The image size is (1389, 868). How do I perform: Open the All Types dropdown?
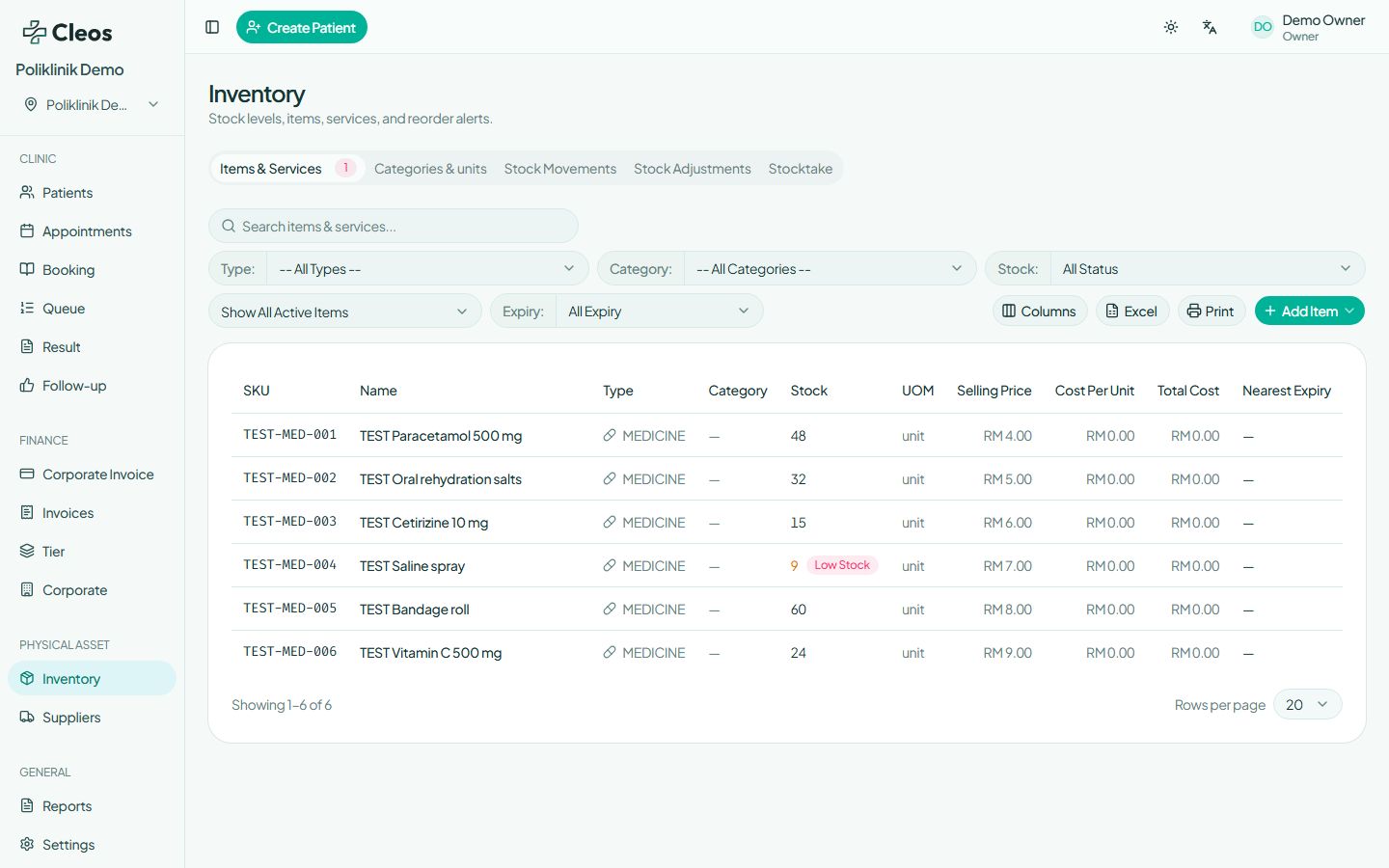pyautogui.click(x=427, y=269)
